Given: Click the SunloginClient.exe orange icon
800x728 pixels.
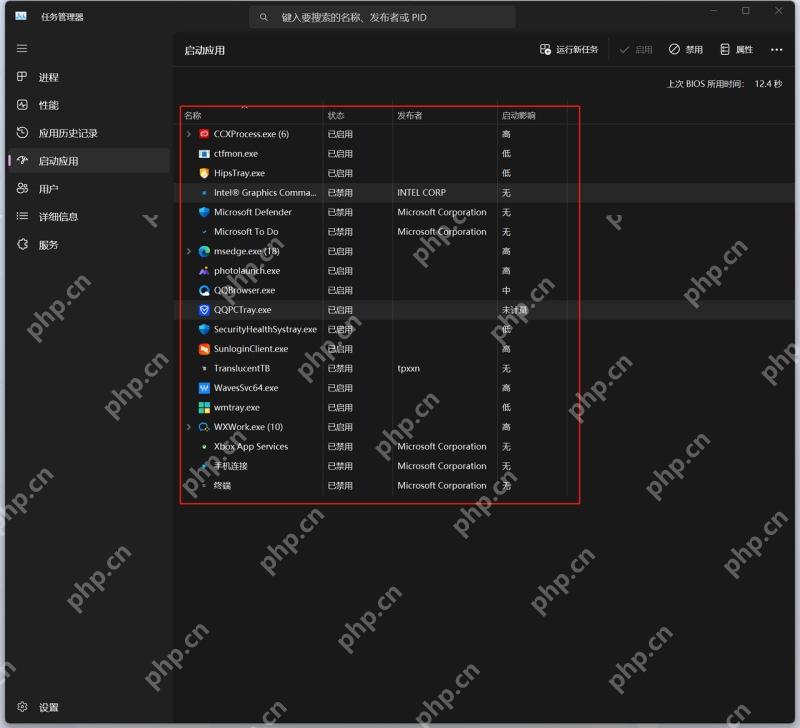Looking at the screenshot, I should 204,349.
